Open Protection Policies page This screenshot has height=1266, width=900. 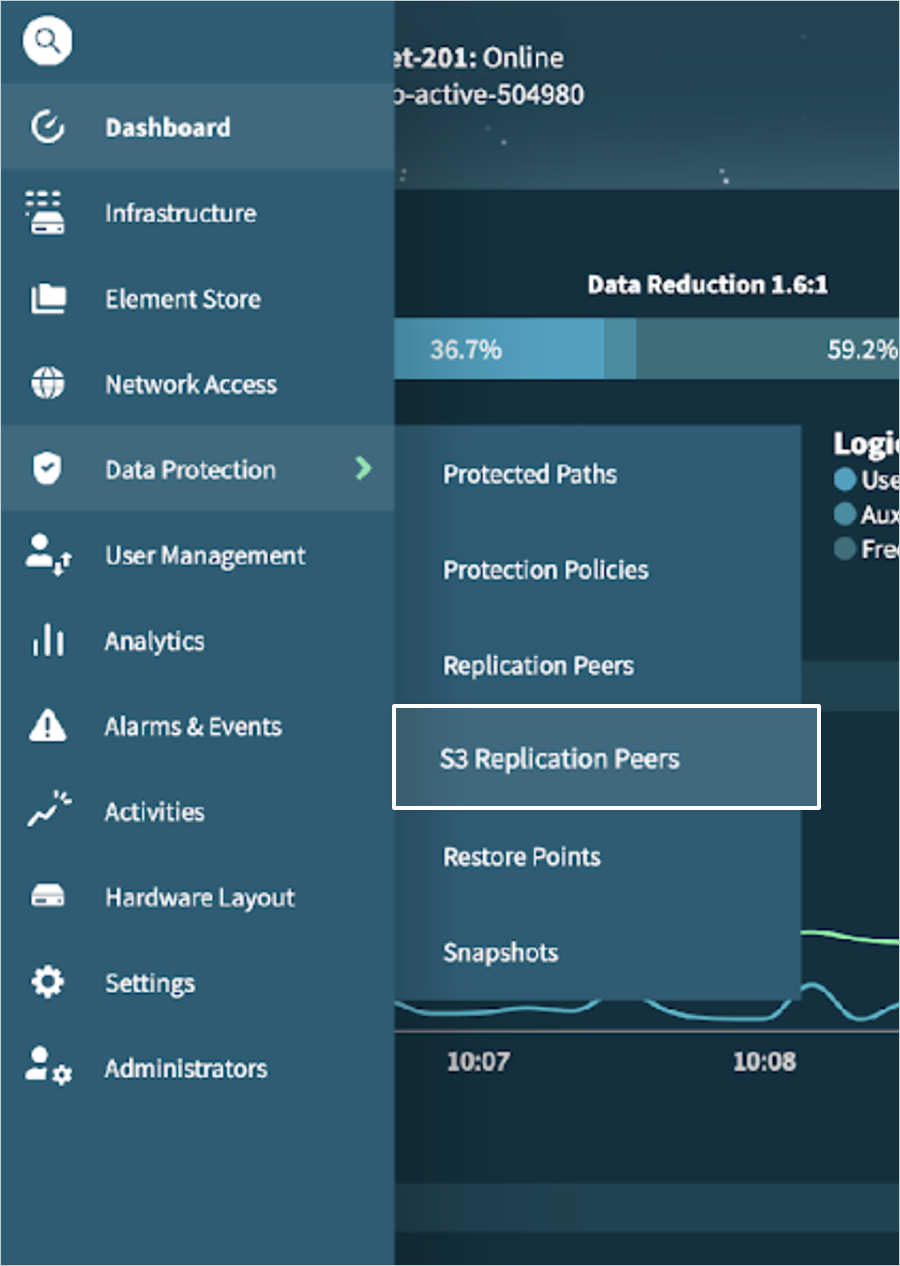click(546, 570)
